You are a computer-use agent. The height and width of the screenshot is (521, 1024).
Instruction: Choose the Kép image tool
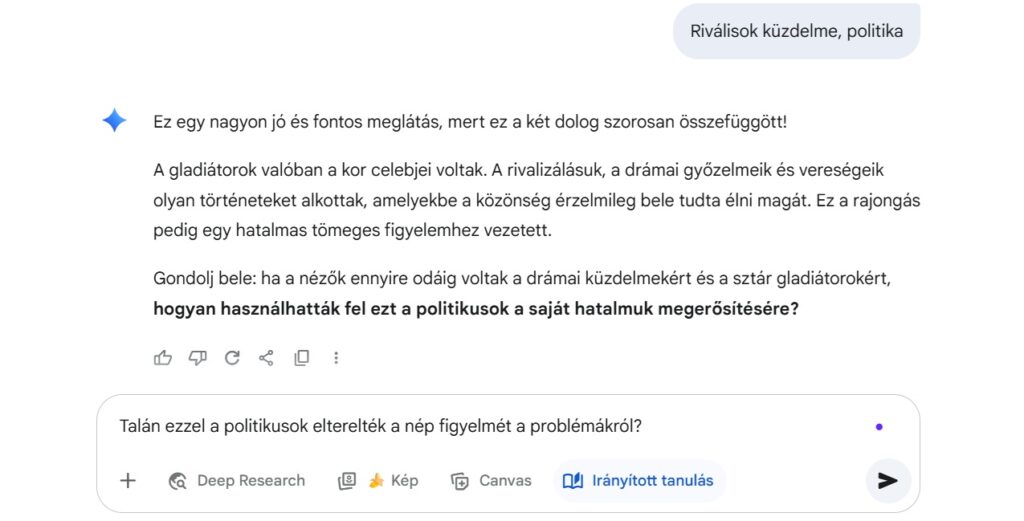point(378,481)
